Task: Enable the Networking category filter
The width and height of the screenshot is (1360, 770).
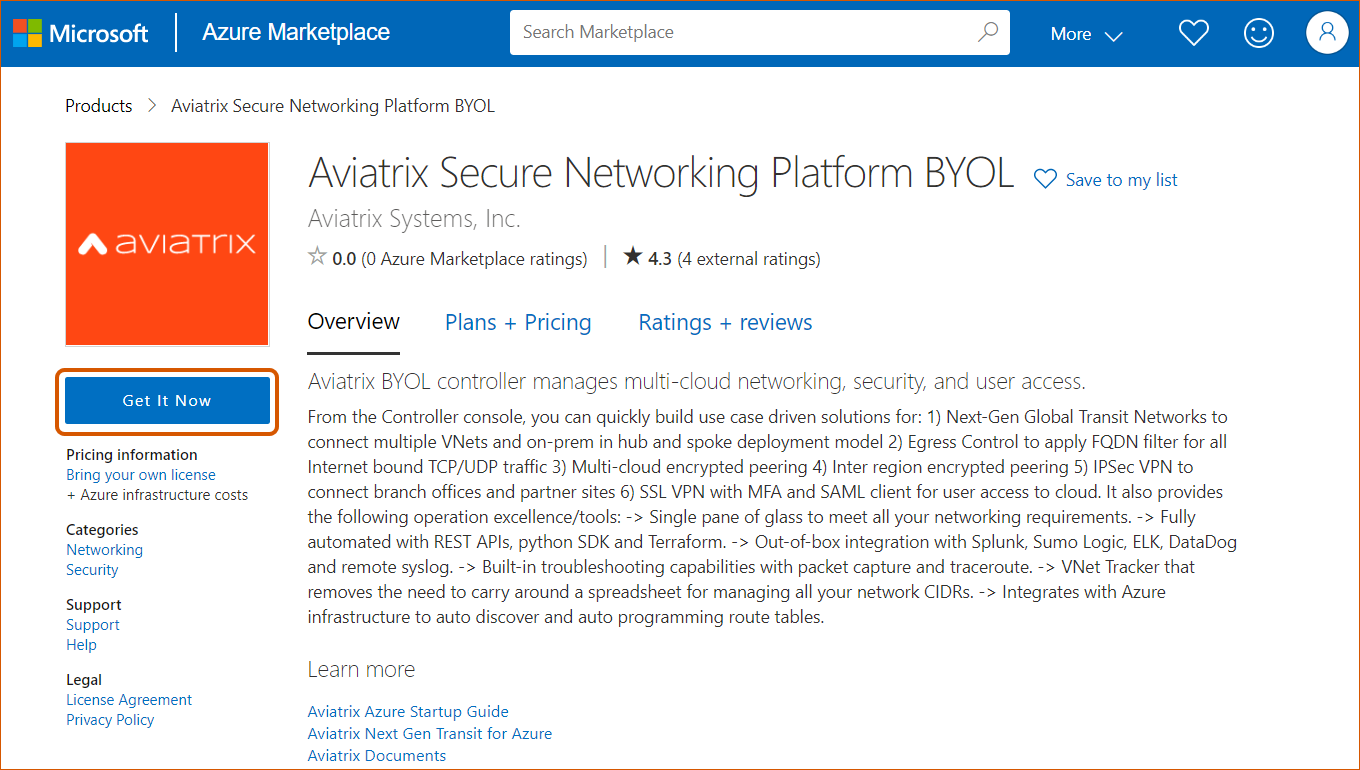Action: click(104, 549)
